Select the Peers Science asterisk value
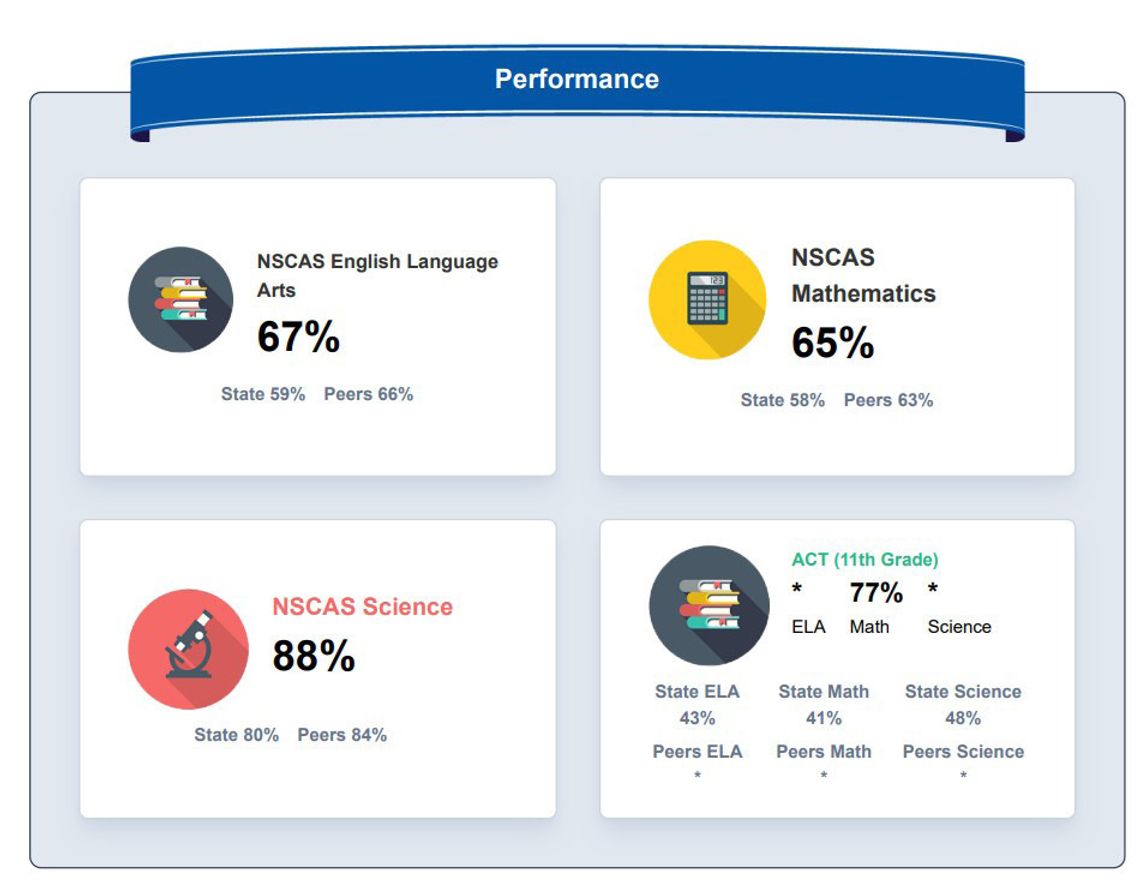This screenshot has width=1140, height=886. (963, 773)
